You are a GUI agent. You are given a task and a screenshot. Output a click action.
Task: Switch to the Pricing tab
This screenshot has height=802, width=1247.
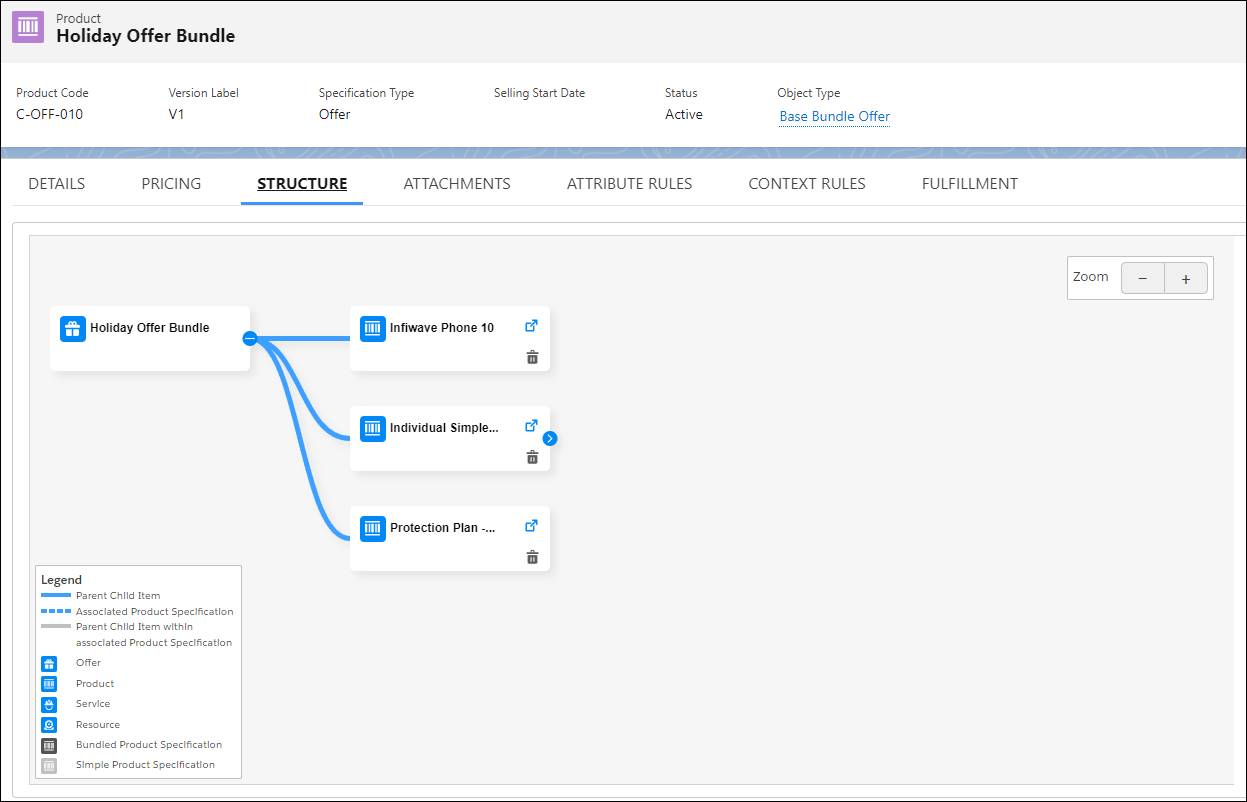coord(170,183)
